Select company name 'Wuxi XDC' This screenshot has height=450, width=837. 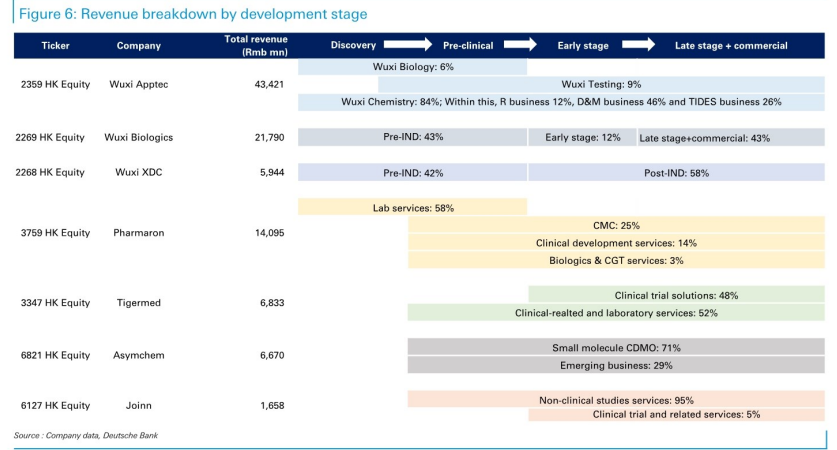139,172
